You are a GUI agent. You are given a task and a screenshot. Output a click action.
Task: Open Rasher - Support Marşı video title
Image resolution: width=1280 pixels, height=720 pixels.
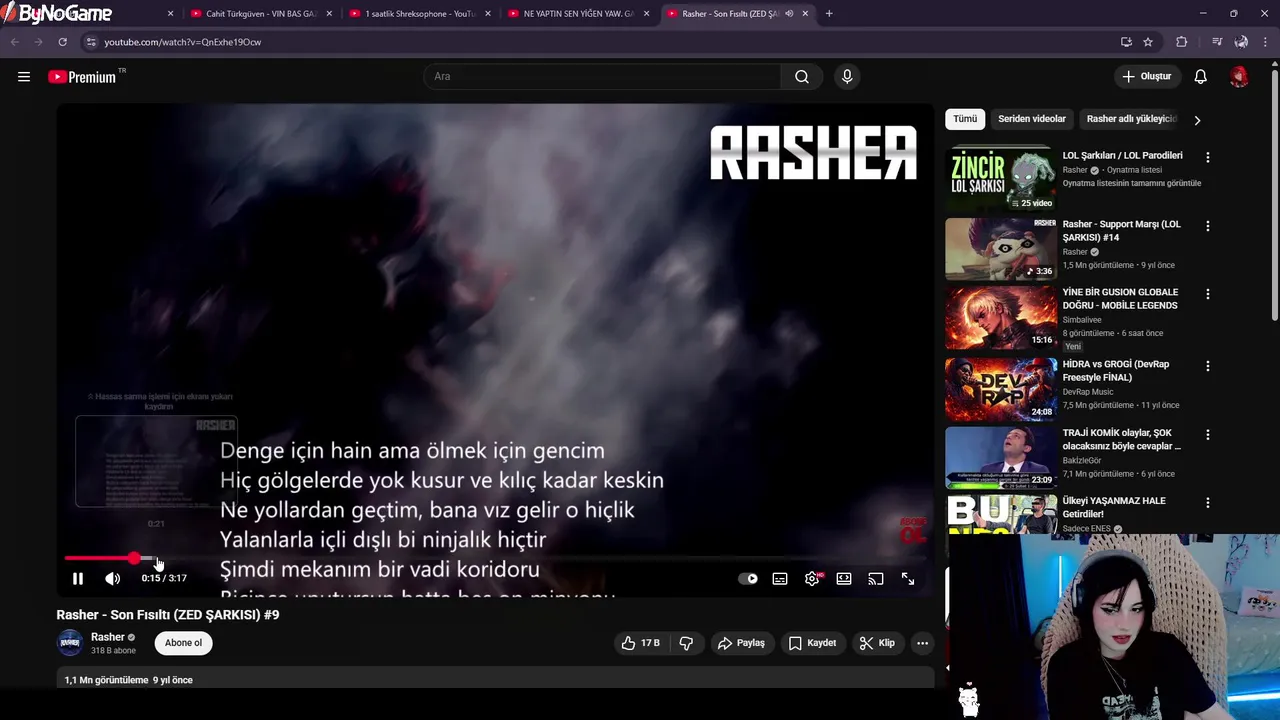[1121, 231]
